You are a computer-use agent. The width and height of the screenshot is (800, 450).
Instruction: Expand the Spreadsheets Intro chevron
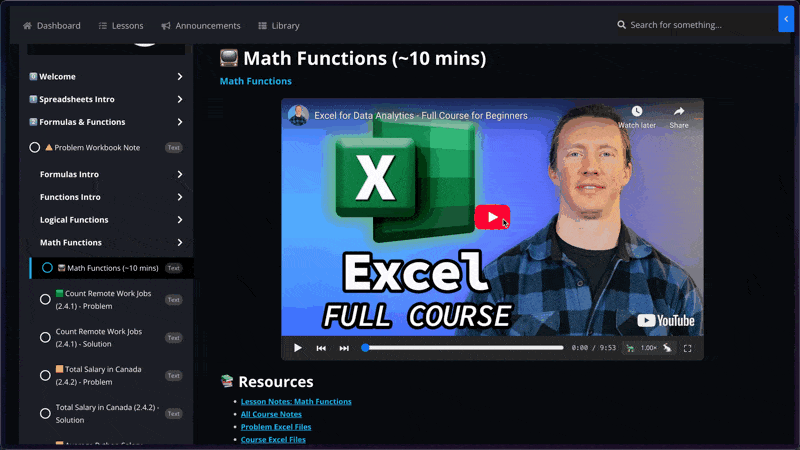coord(180,99)
